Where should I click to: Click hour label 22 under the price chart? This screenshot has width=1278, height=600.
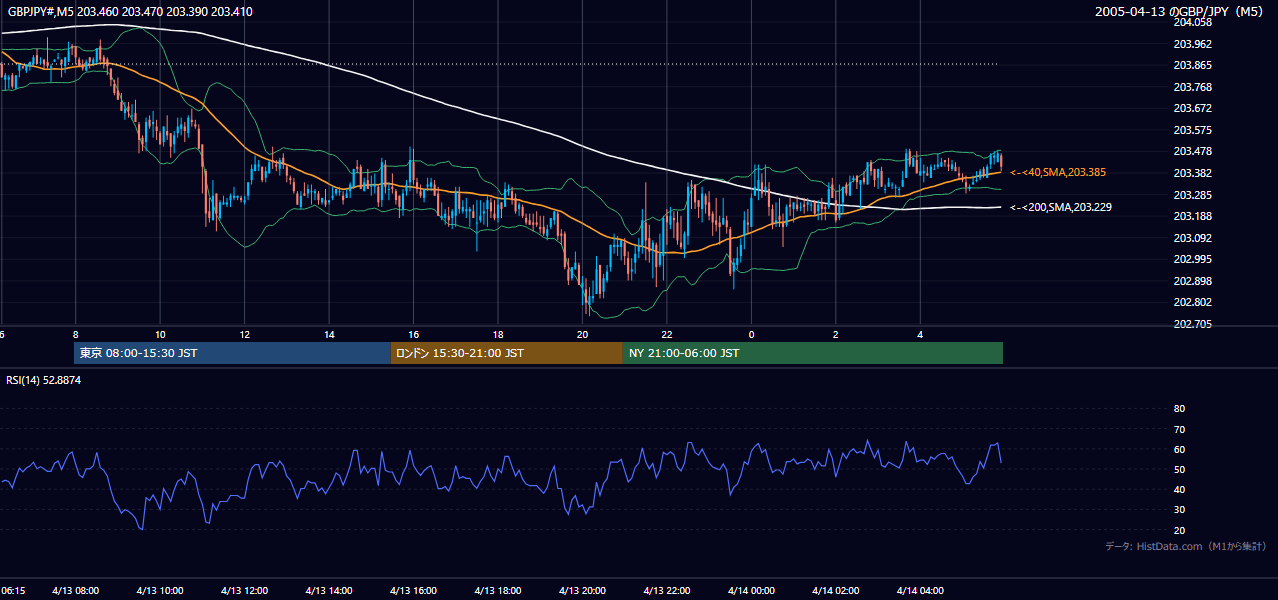[x=667, y=334]
